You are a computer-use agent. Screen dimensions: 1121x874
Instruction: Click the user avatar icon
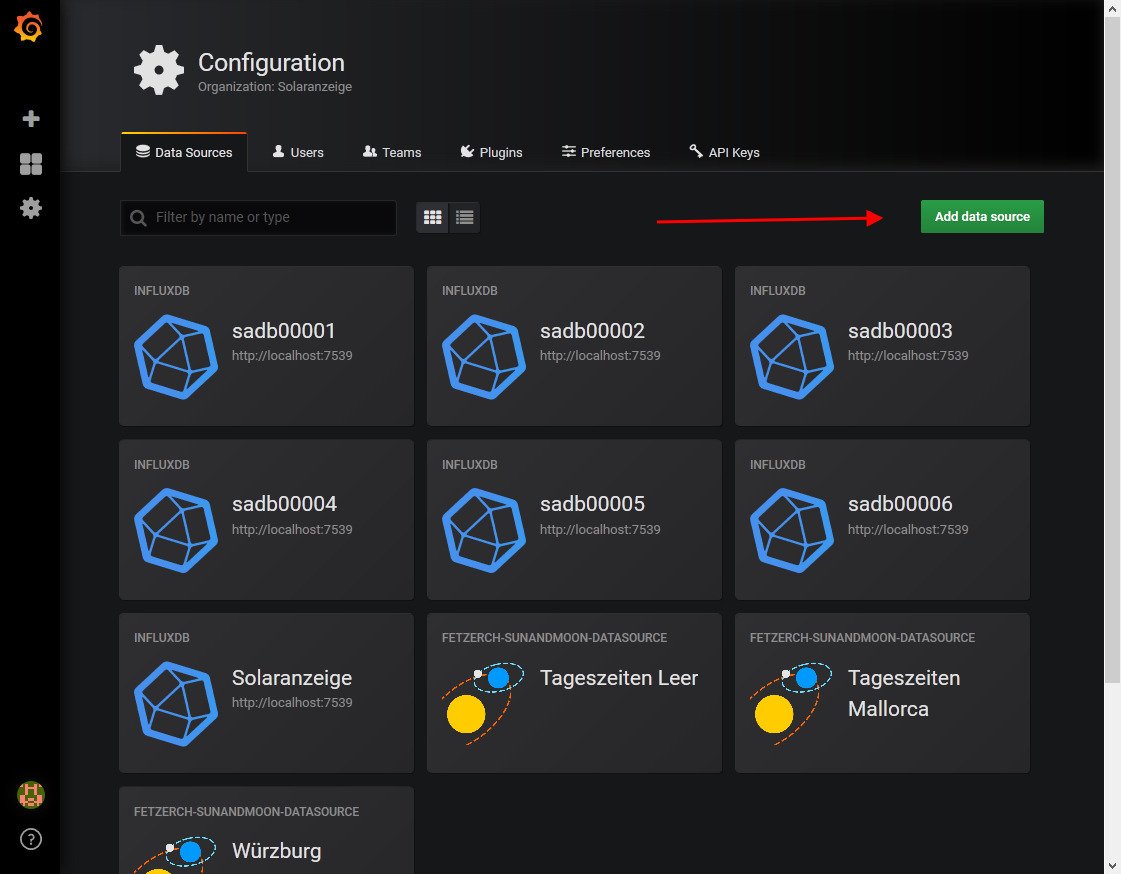[x=31, y=795]
